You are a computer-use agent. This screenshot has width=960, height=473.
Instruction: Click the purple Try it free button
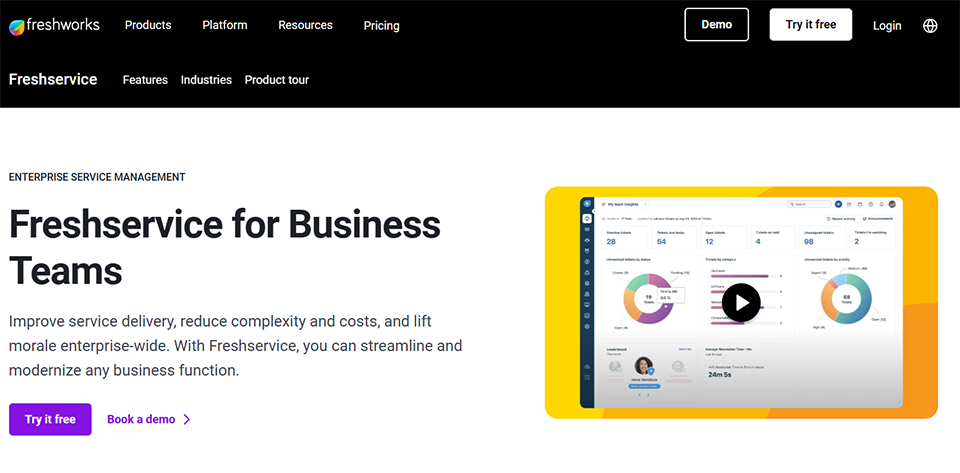pos(50,419)
